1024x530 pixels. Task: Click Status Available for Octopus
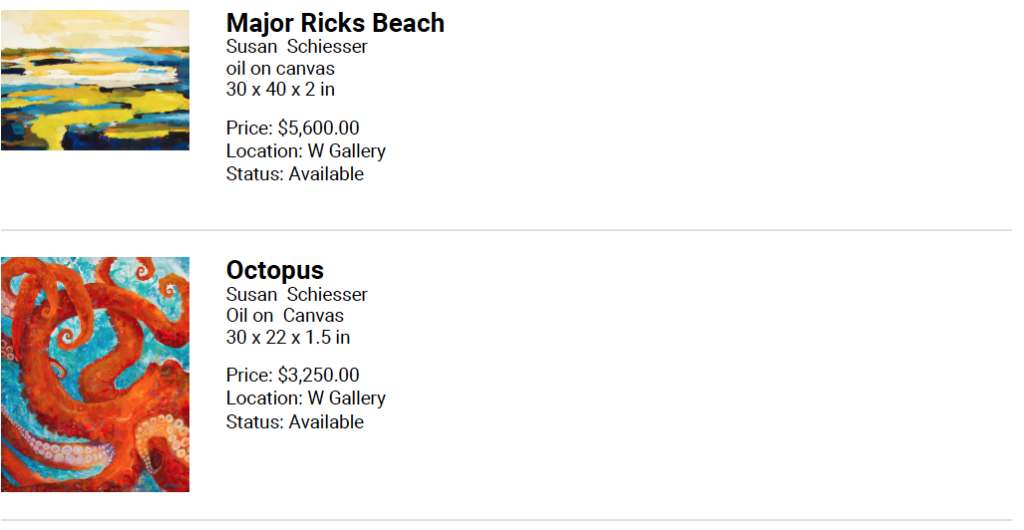295,422
